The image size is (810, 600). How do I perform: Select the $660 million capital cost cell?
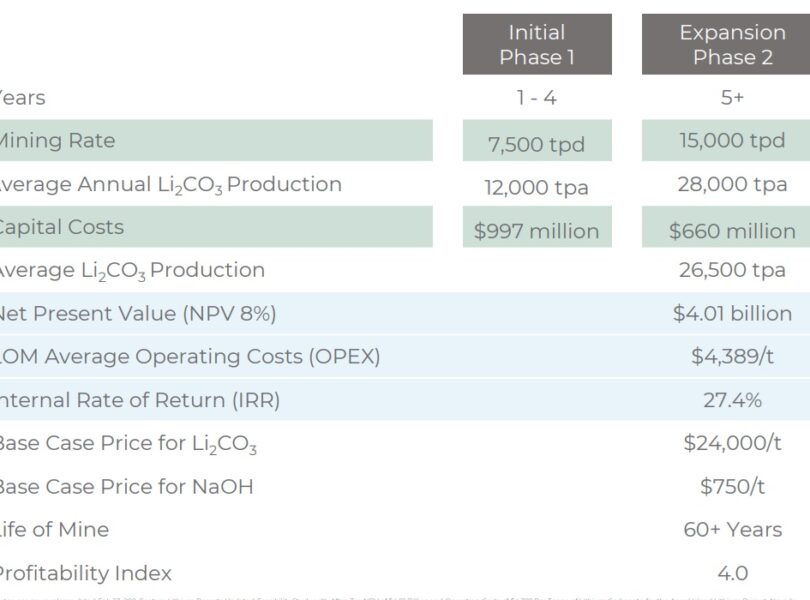732,231
